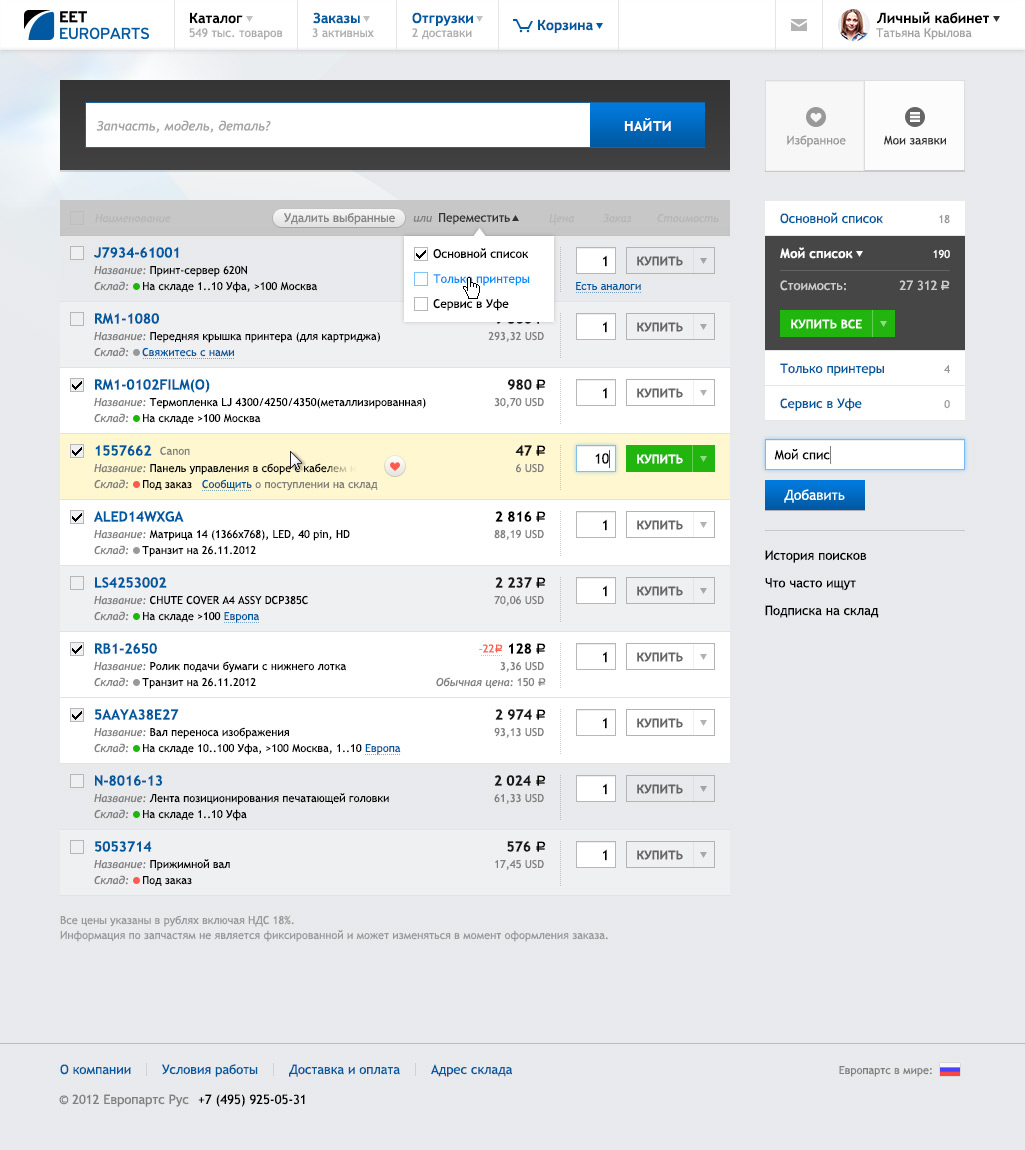The image size is (1025, 1150).
Task: Click heart icon on item 1557662
Action: (x=395, y=466)
